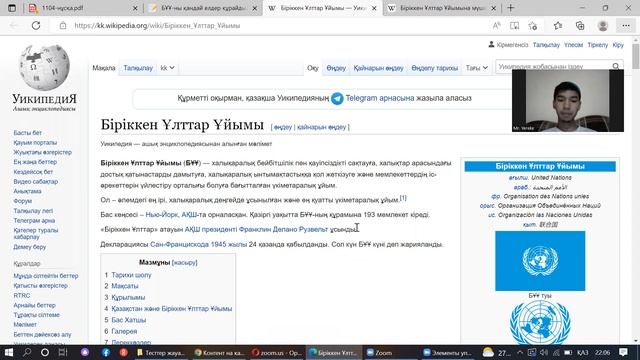The image size is (640, 360).
Task: Show hidden tray icons chevron
Action: tap(520, 352)
